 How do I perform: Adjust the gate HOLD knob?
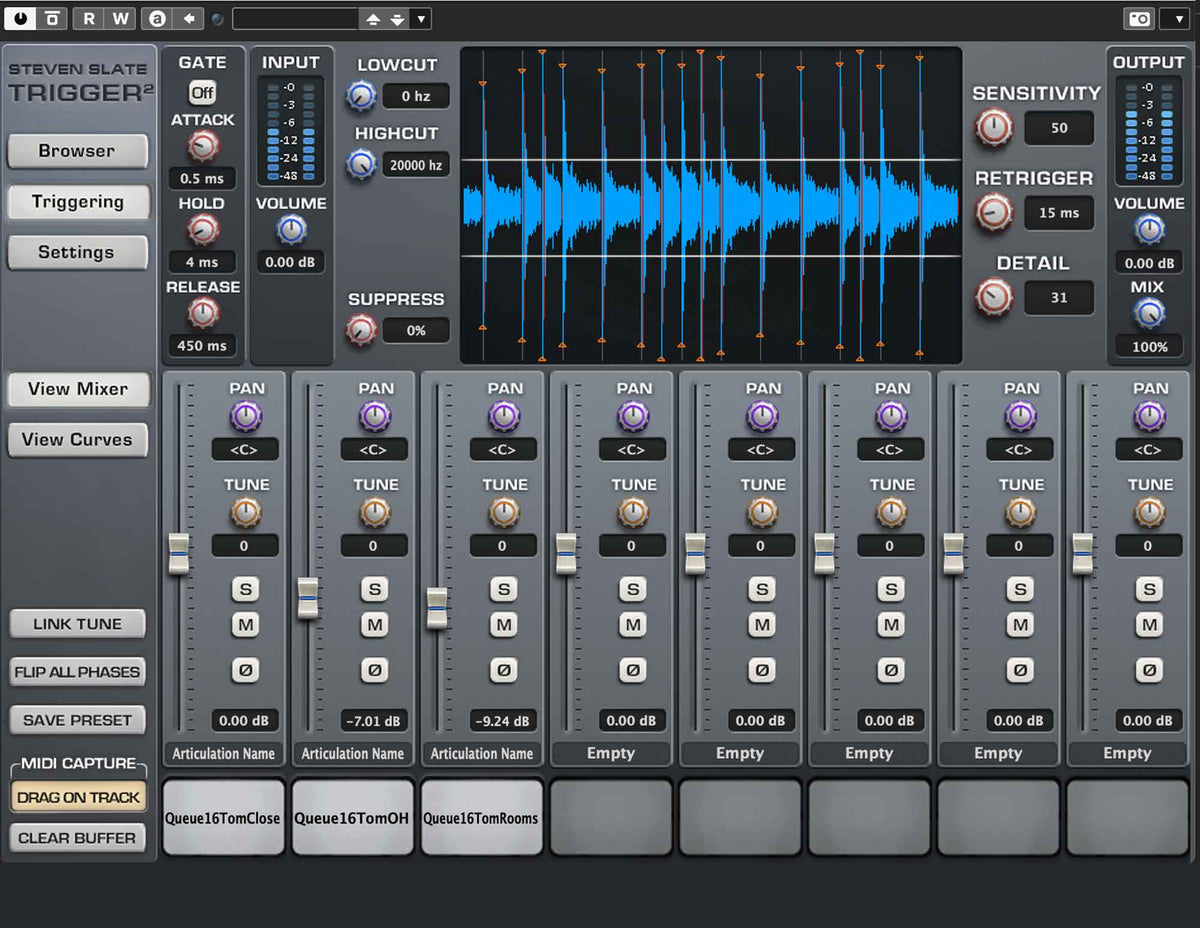(x=202, y=230)
